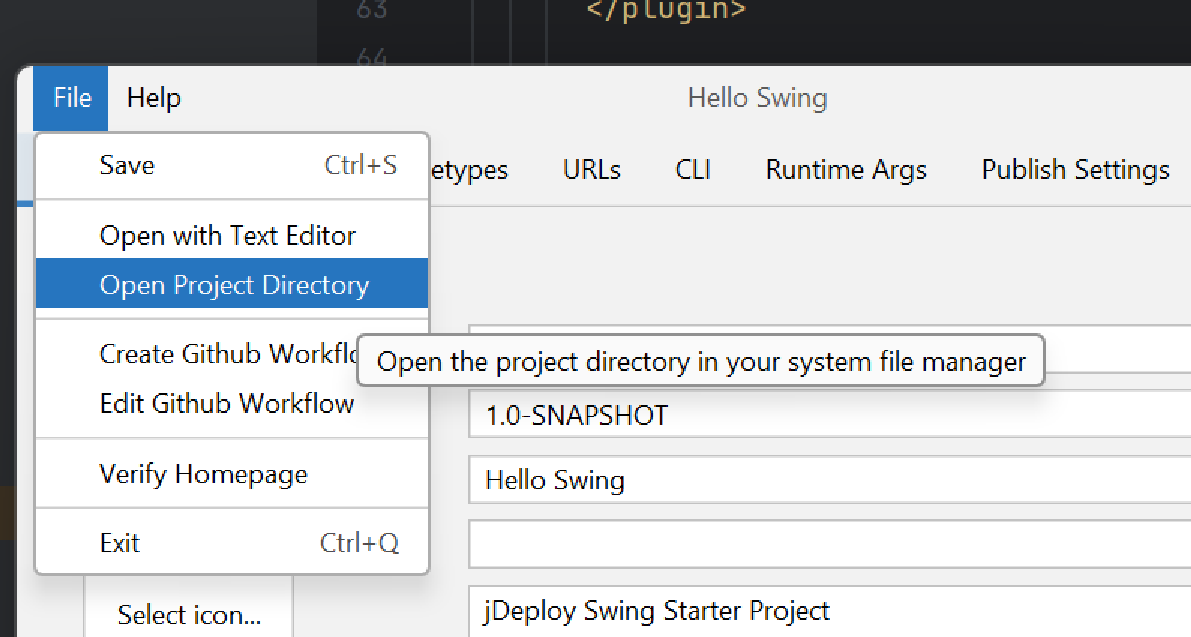Image resolution: width=1191 pixels, height=637 pixels.
Task: Select Exit to quit the application
Action: click(119, 542)
